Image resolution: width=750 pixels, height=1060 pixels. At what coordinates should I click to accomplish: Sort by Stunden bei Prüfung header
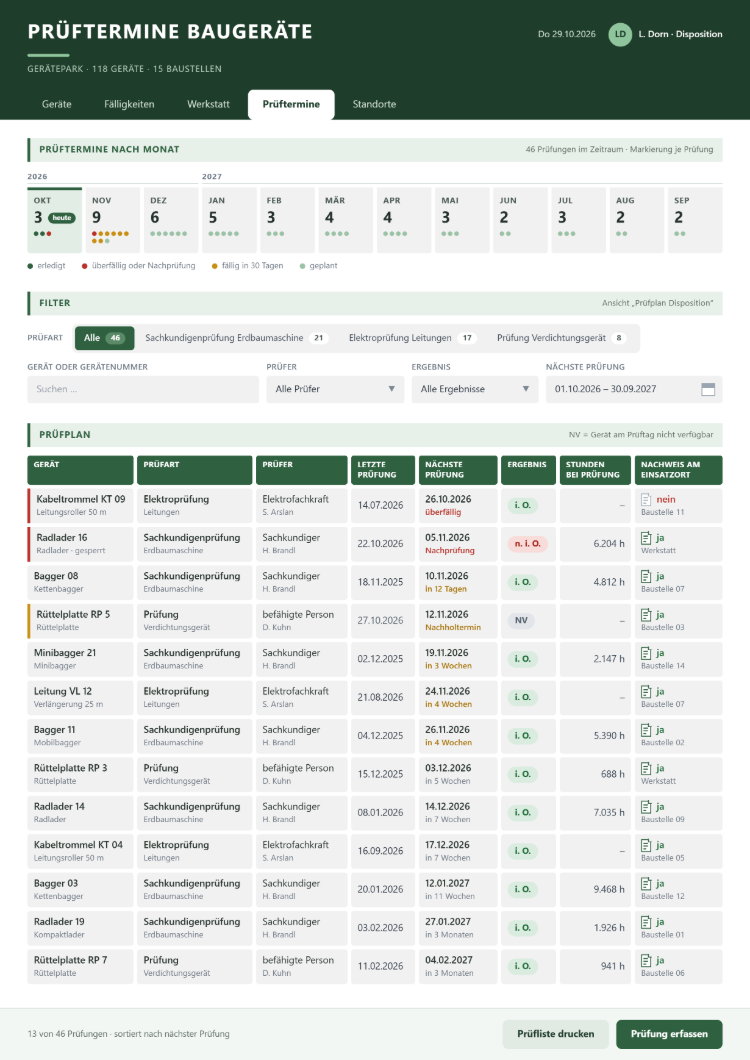[595, 470]
